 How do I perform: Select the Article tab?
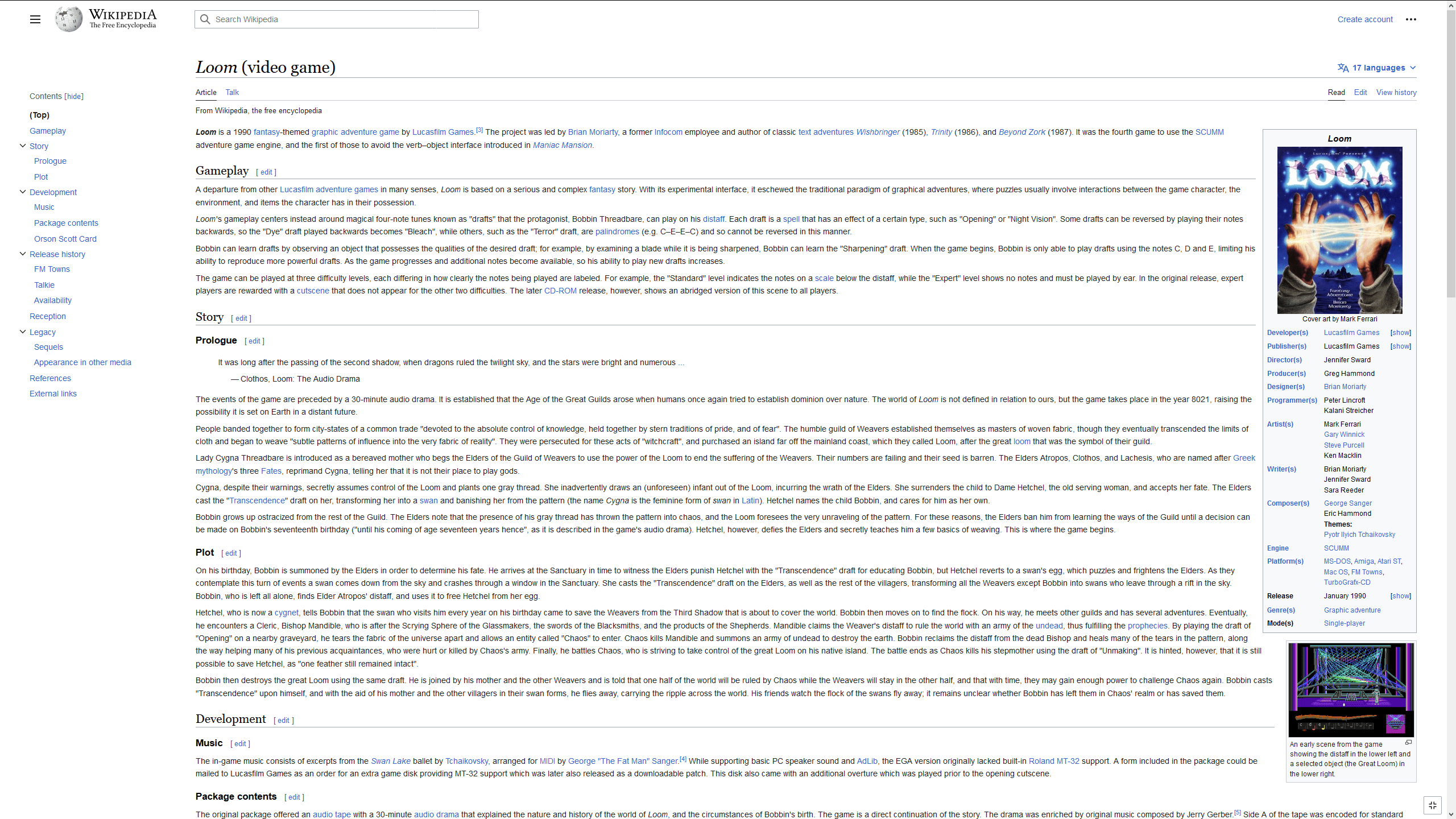[206, 92]
